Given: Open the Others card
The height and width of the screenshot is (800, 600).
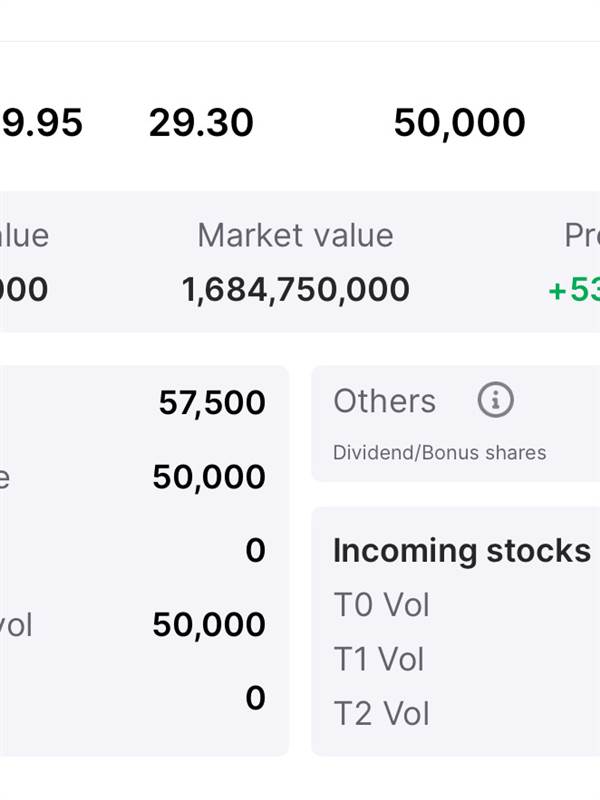Looking at the screenshot, I should [x=456, y=423].
